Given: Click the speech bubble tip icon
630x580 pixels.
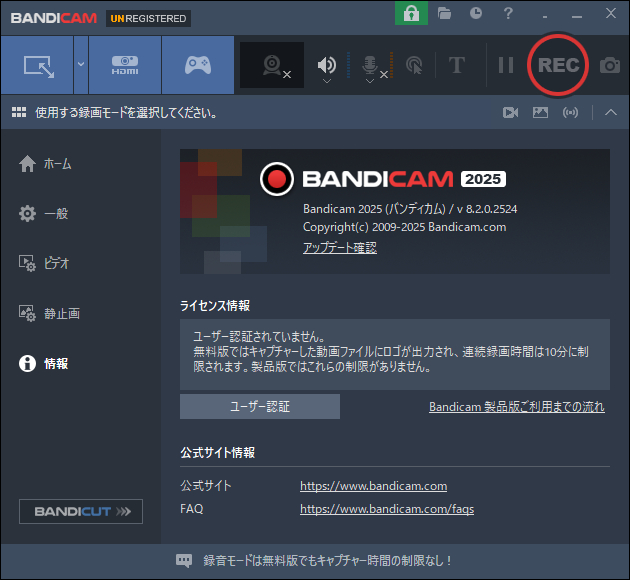Looking at the screenshot, I should 184,560.
